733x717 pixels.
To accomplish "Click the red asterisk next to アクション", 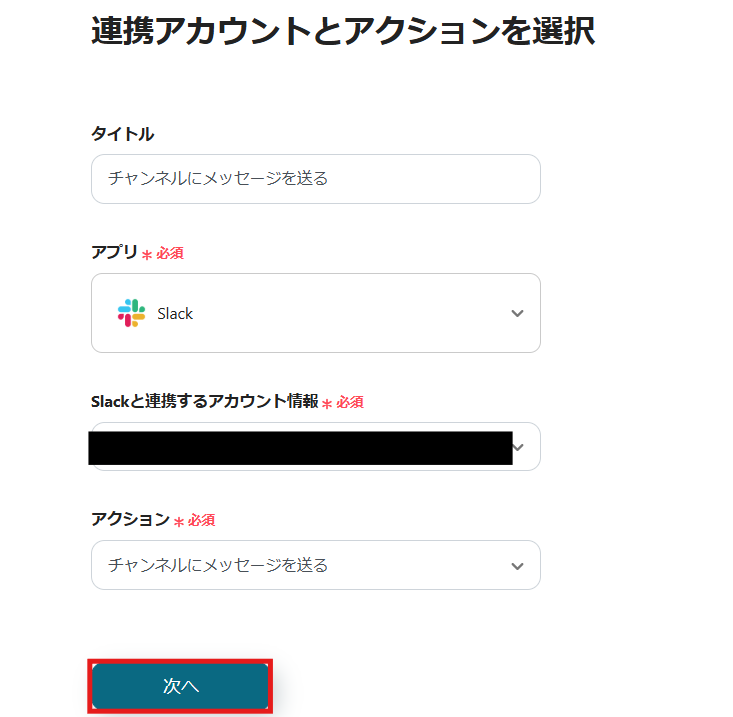I will point(179,521).
